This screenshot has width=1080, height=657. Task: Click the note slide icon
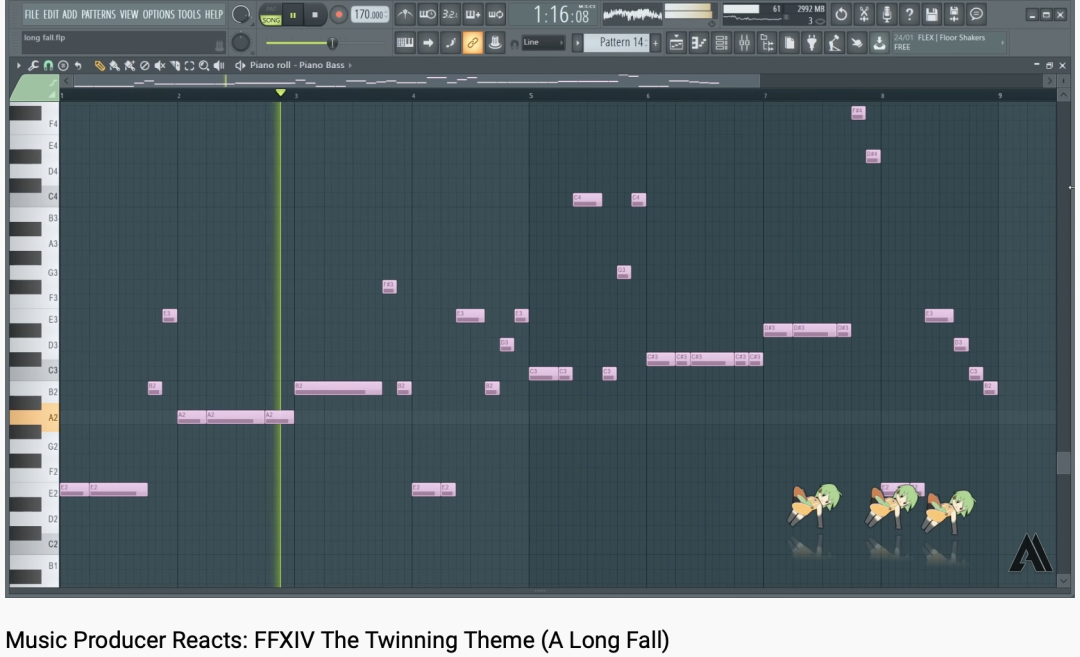click(450, 43)
